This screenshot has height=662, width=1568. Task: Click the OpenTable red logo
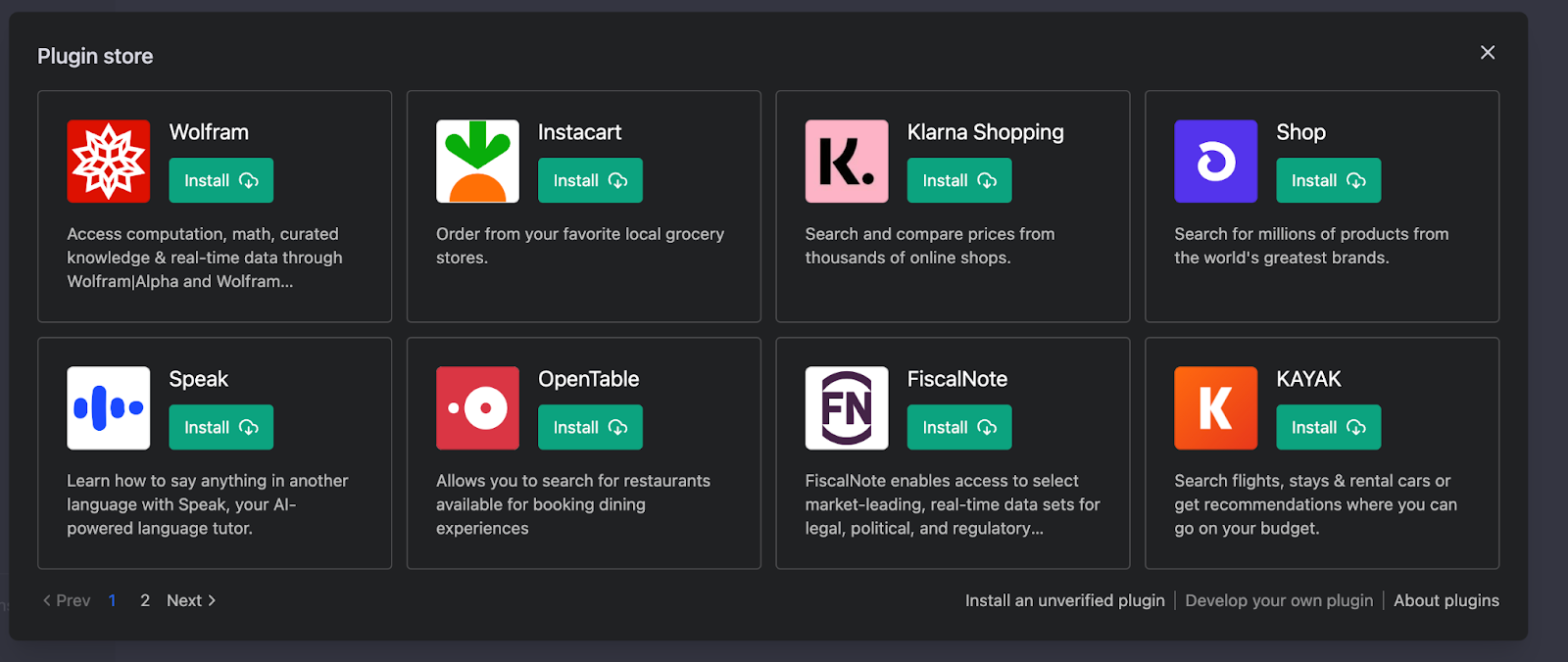477,408
